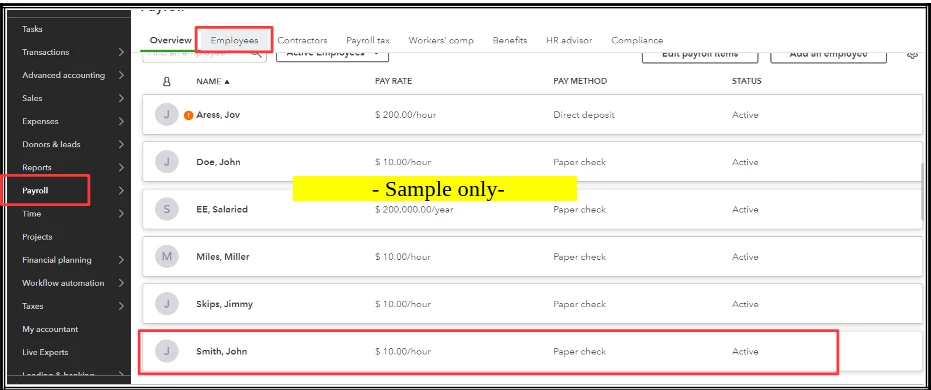Click the person icon in table header
The width and height of the screenshot is (931, 390).
click(x=166, y=81)
